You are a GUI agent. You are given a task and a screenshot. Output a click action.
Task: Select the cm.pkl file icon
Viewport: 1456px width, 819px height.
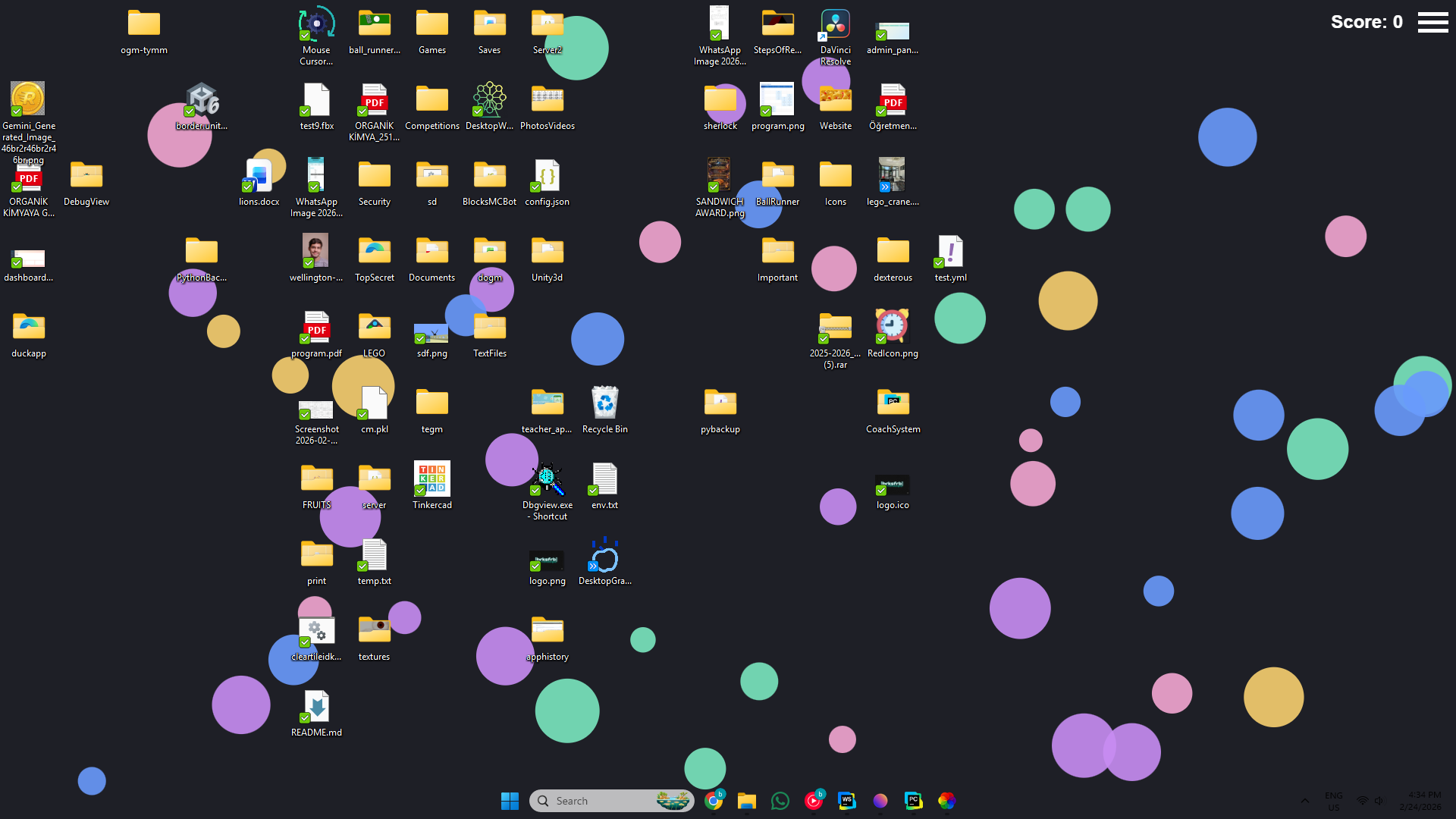(x=374, y=403)
